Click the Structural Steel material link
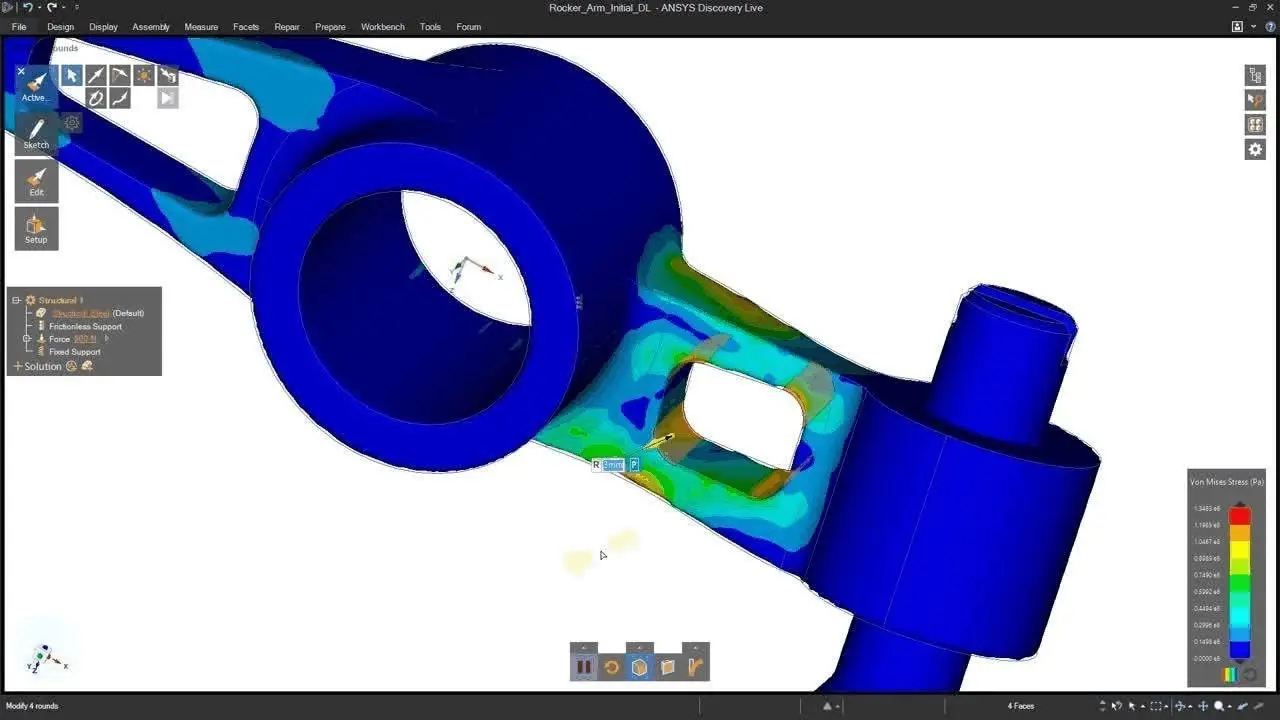The image size is (1280, 720). tap(80, 313)
